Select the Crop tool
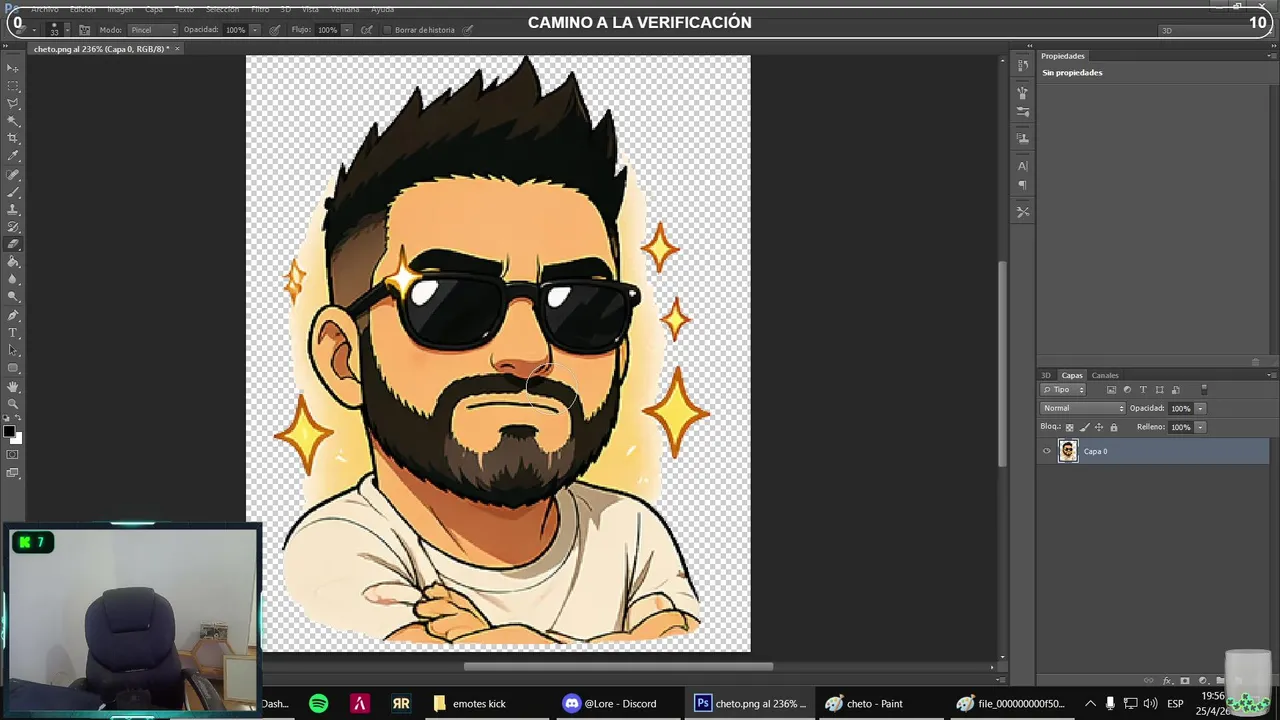 (x=13, y=138)
